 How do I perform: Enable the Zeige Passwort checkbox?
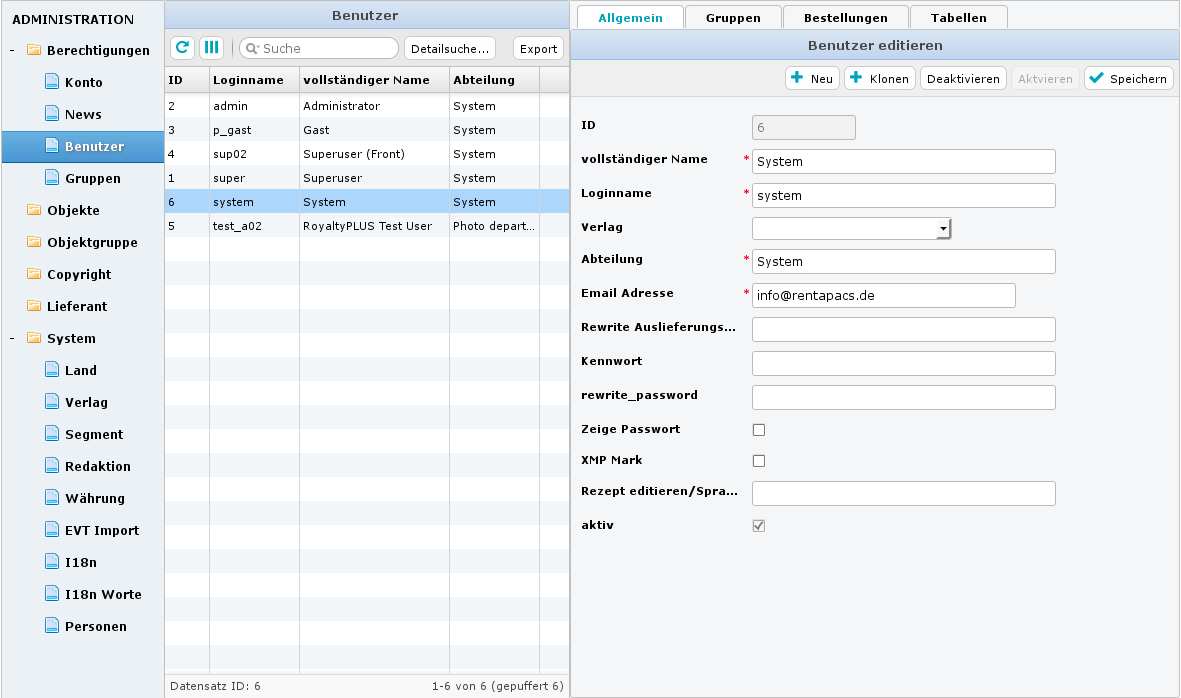tap(758, 429)
